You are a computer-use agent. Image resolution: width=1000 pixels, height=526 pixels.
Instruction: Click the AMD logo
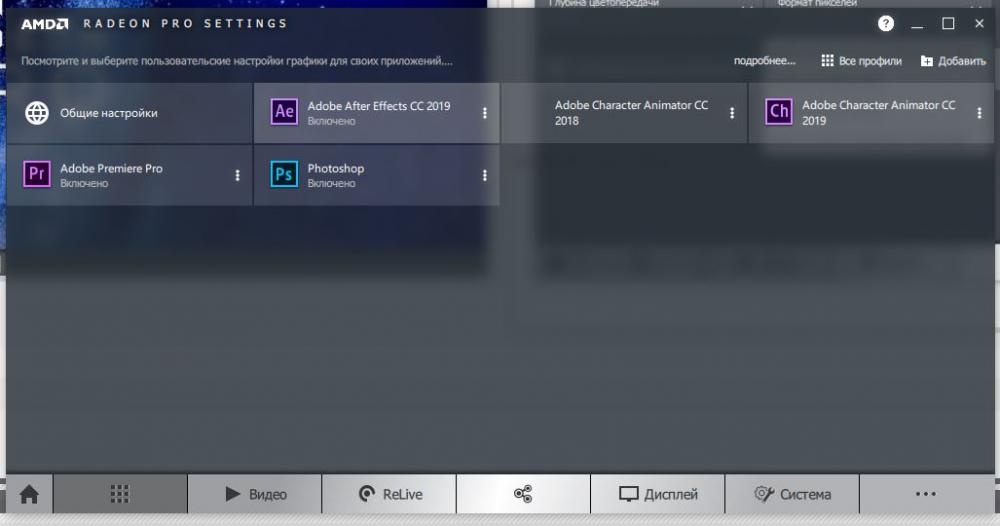click(45, 24)
